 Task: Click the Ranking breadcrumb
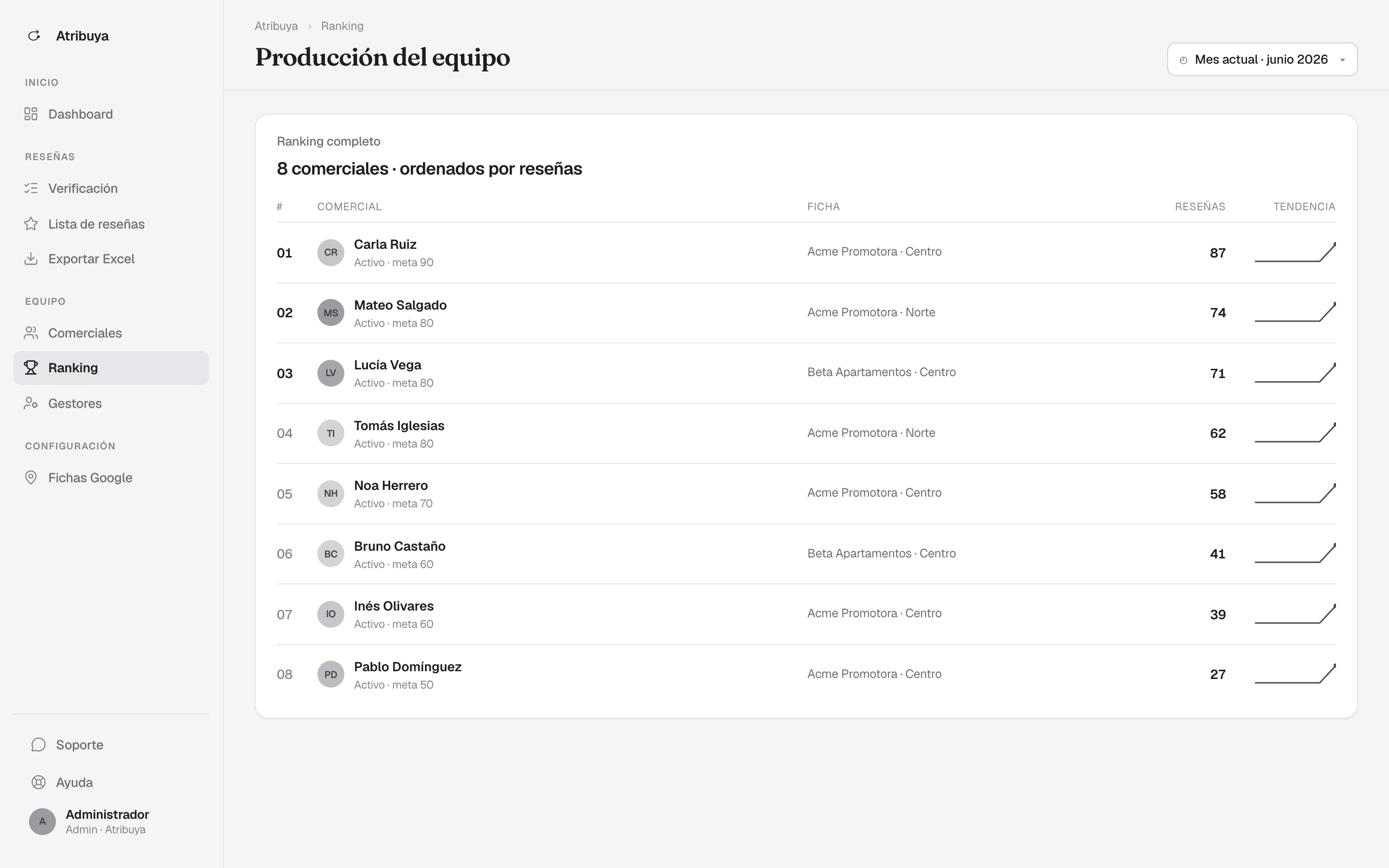(342, 26)
